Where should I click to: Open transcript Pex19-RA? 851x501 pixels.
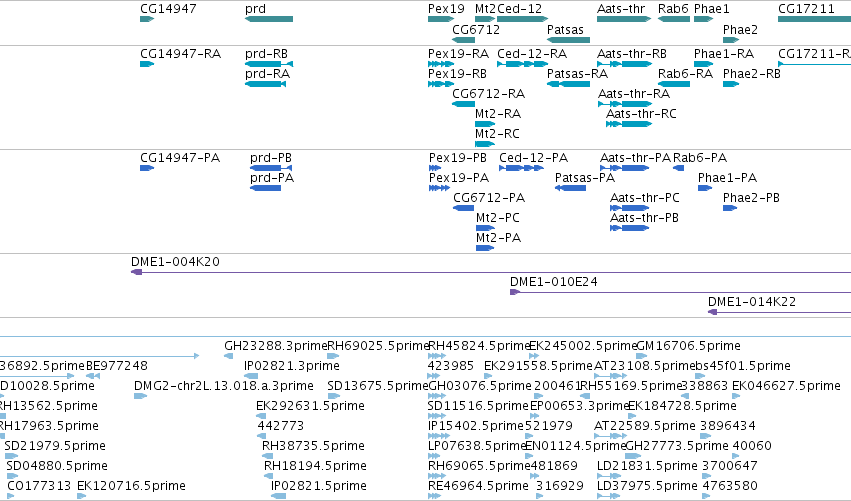pyautogui.click(x=458, y=54)
